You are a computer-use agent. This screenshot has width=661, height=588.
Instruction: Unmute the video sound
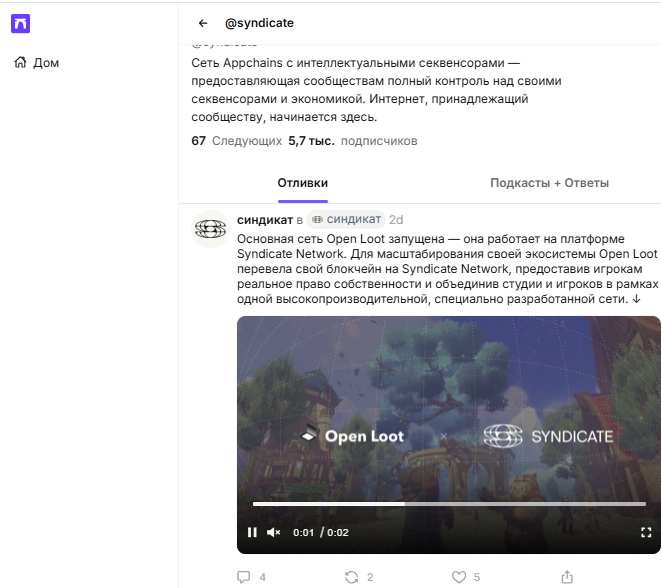pos(274,532)
